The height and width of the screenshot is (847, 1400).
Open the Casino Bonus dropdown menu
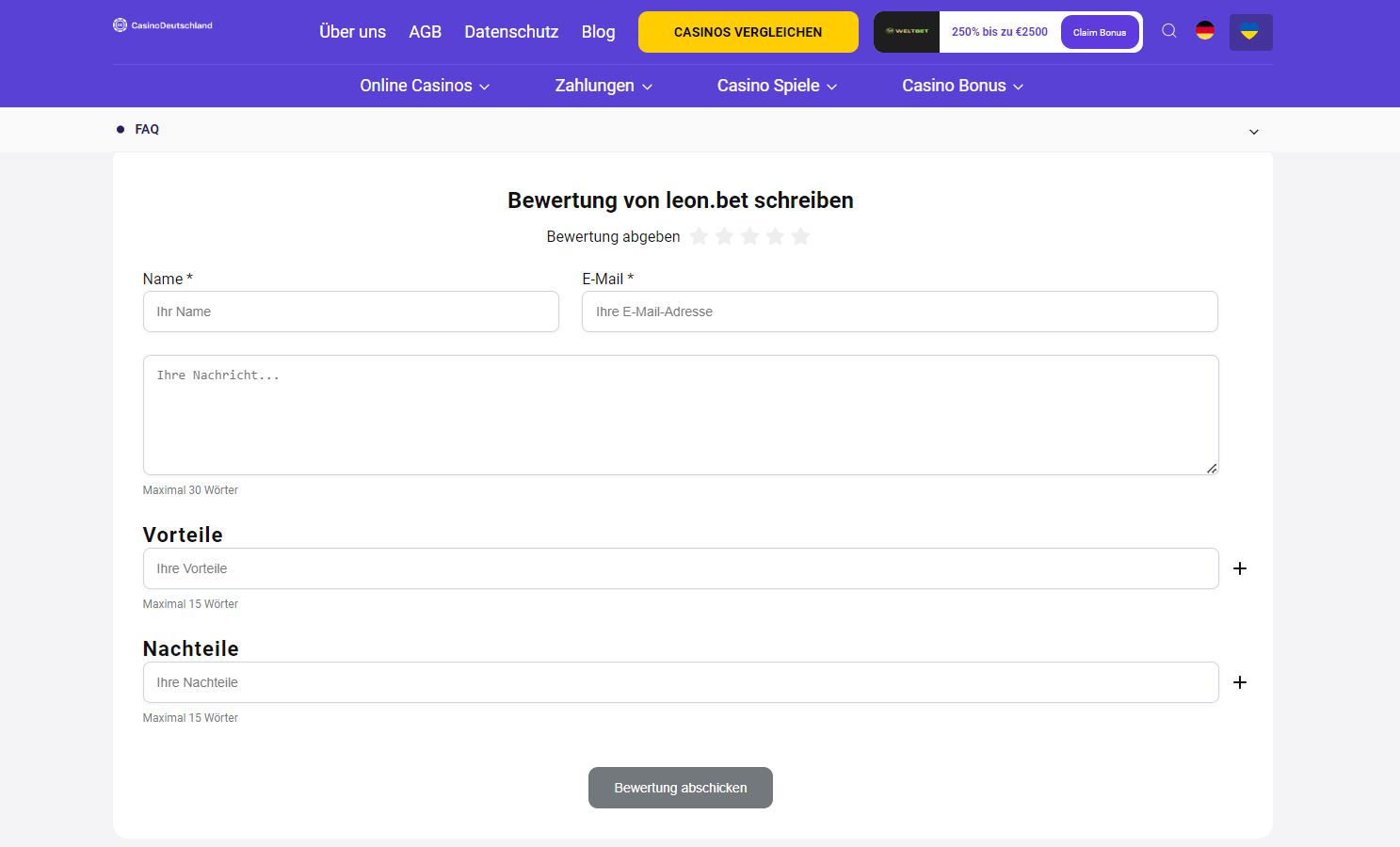[962, 86]
